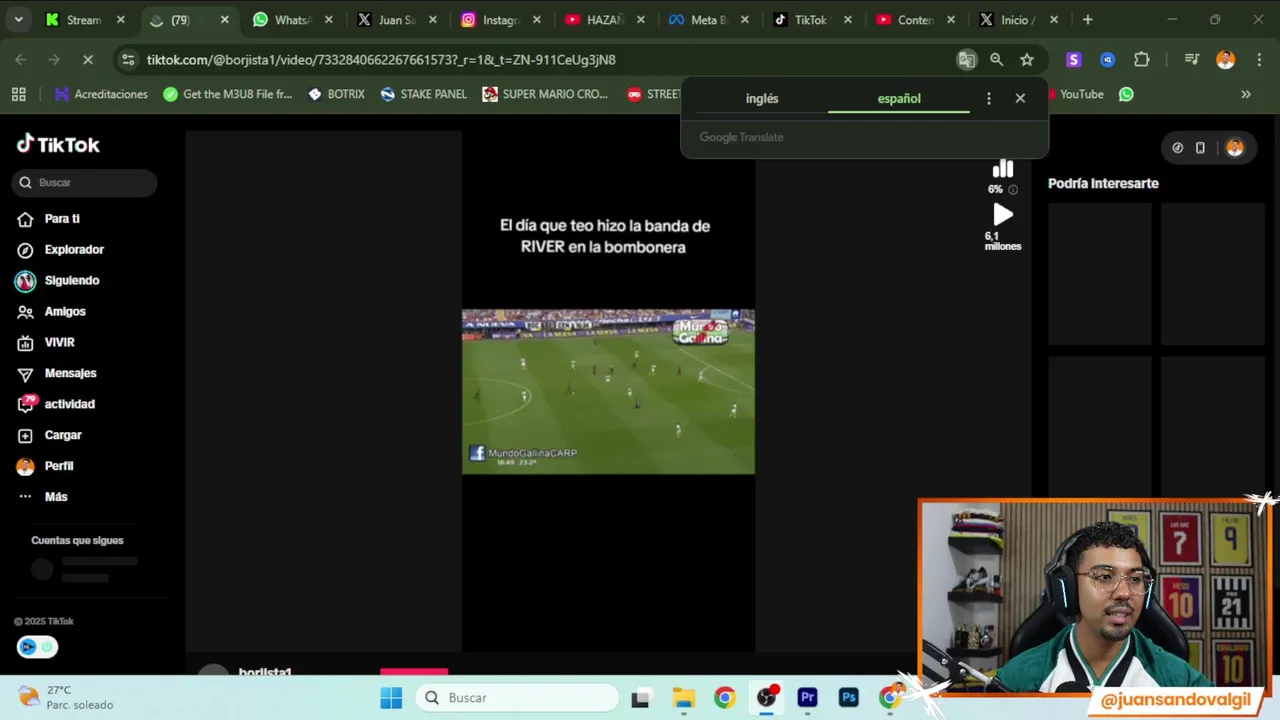Click the phone app icon in top pill

tap(1200, 148)
